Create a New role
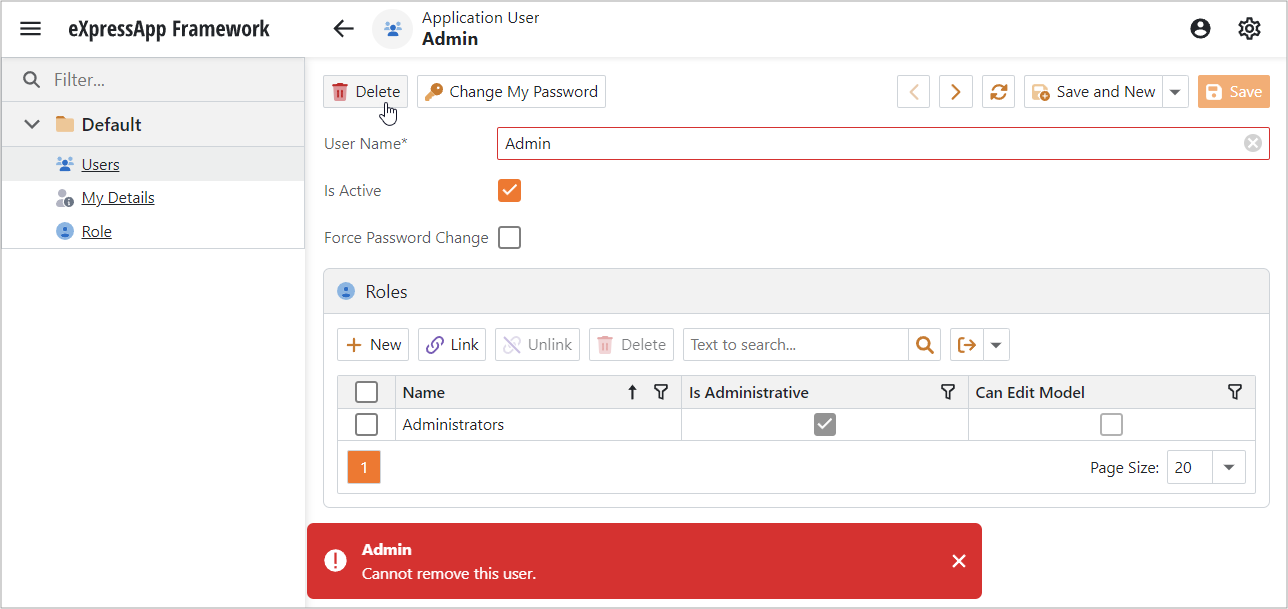 (x=373, y=344)
